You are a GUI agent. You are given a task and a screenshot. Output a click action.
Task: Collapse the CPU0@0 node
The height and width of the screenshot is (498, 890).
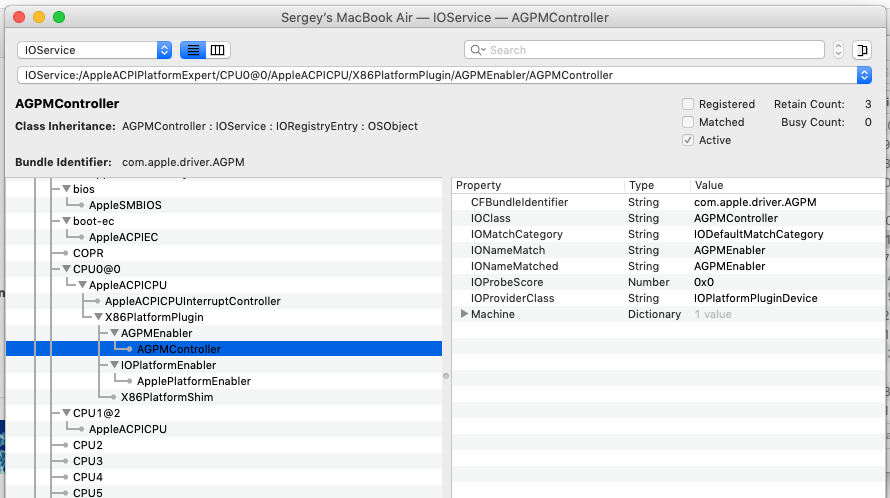click(66, 269)
